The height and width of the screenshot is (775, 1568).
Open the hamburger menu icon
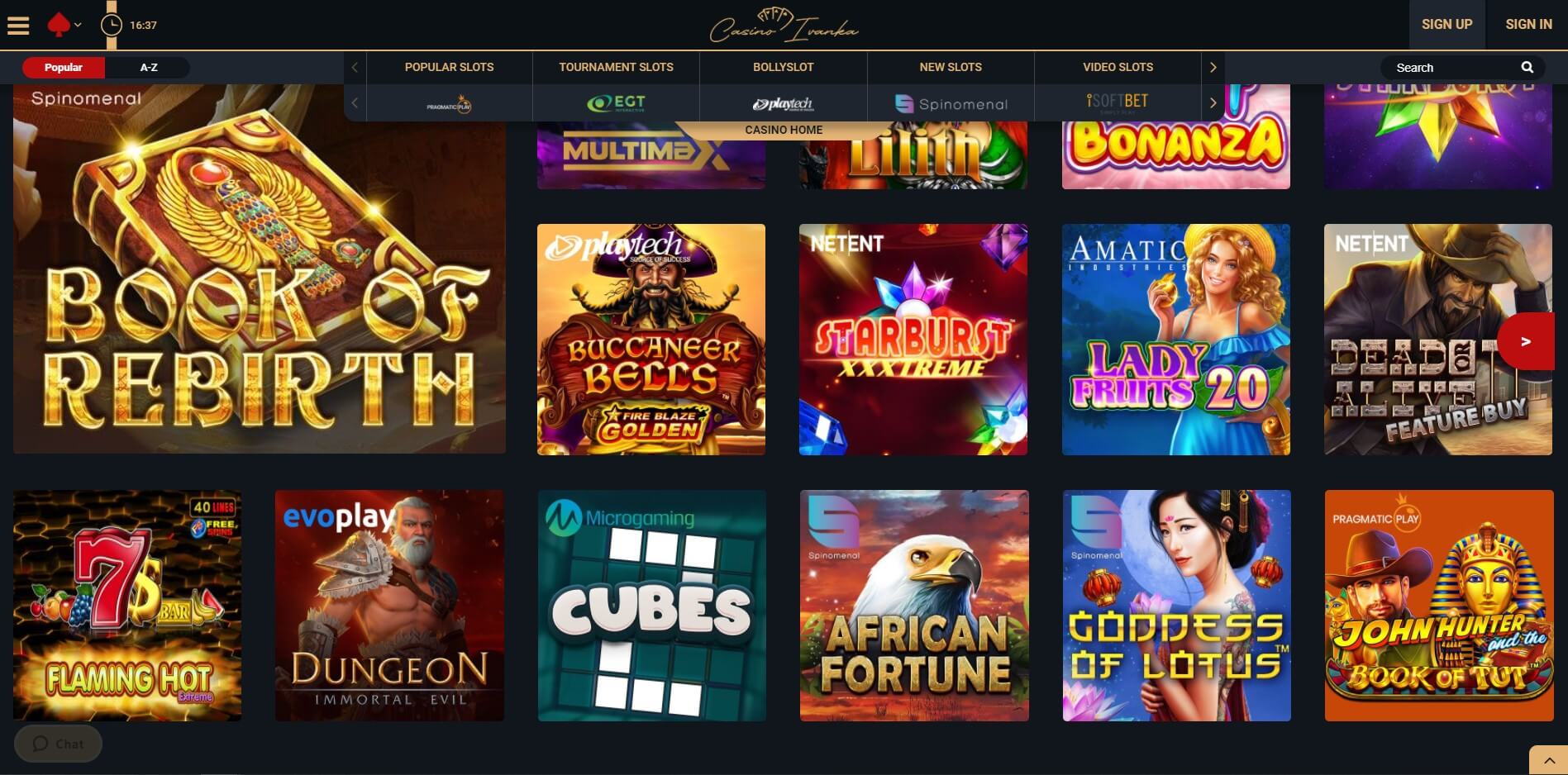click(18, 26)
